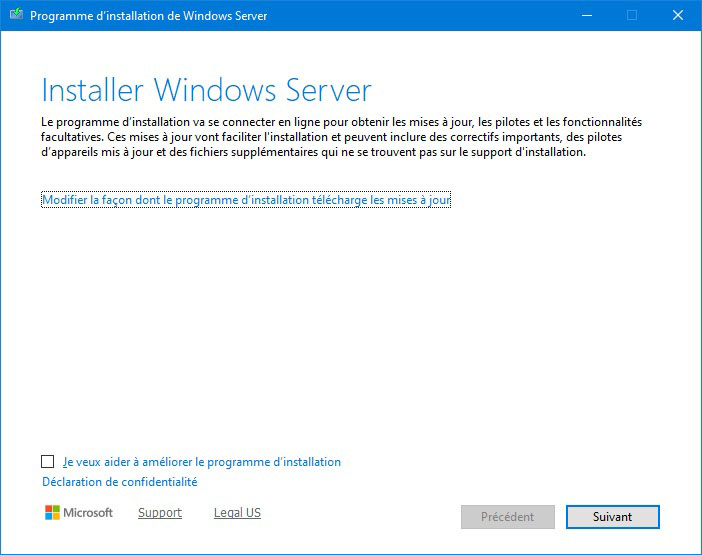Open the 'Déclaration de confidentialité' link
Image resolution: width=702 pixels, height=555 pixels.
[119, 482]
